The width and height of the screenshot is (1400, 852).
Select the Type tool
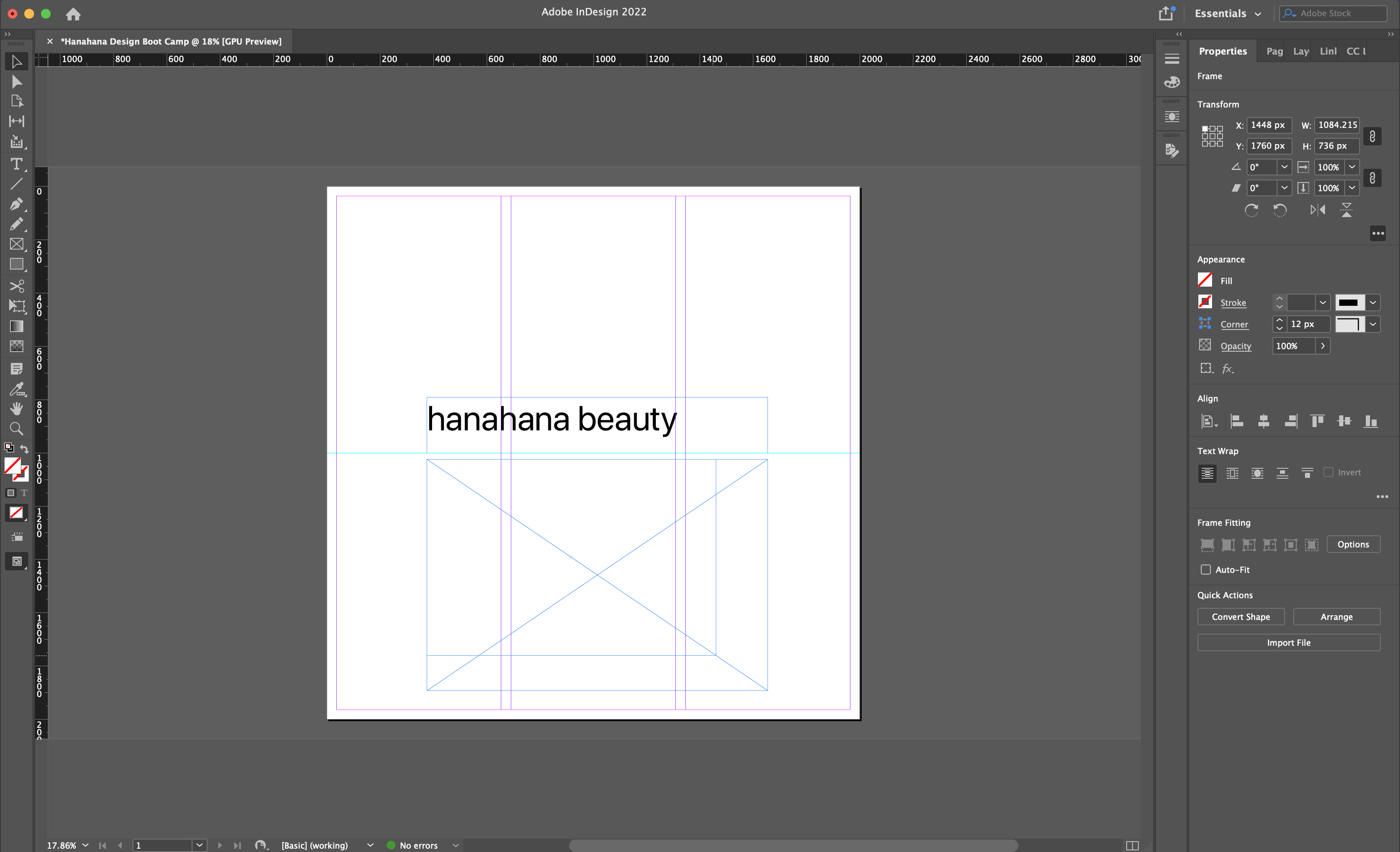click(17, 164)
